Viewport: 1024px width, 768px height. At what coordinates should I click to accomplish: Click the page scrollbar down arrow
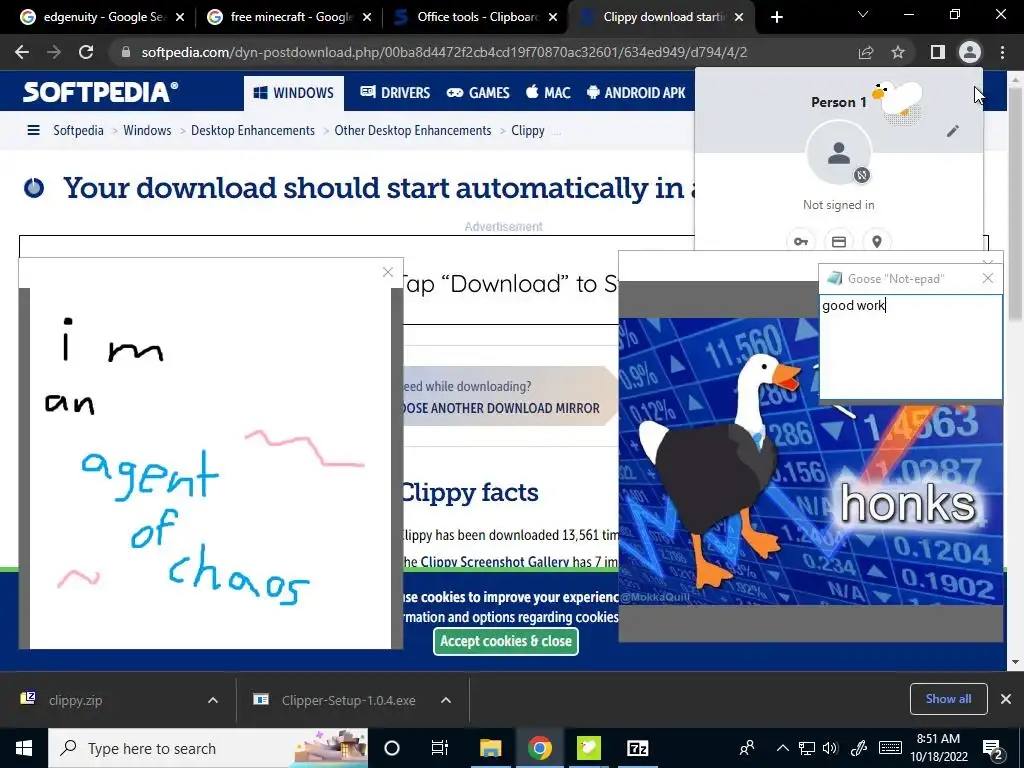pyautogui.click(x=1016, y=662)
